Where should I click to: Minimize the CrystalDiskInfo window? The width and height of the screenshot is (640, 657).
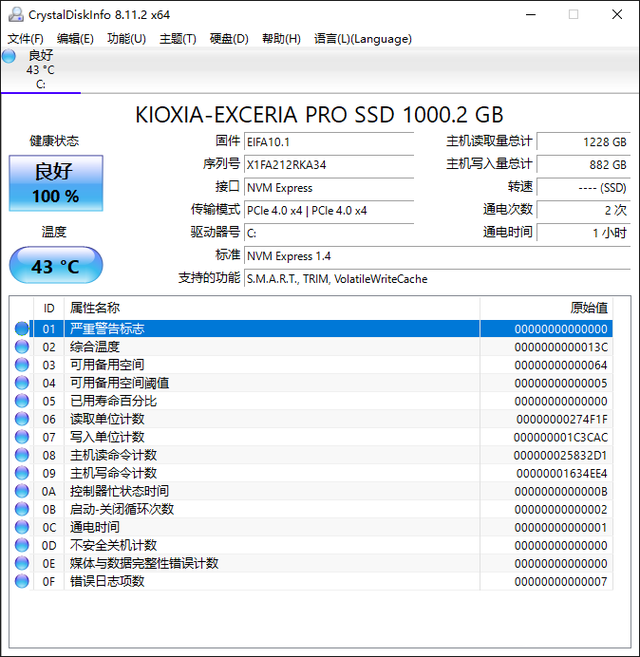[531, 15]
